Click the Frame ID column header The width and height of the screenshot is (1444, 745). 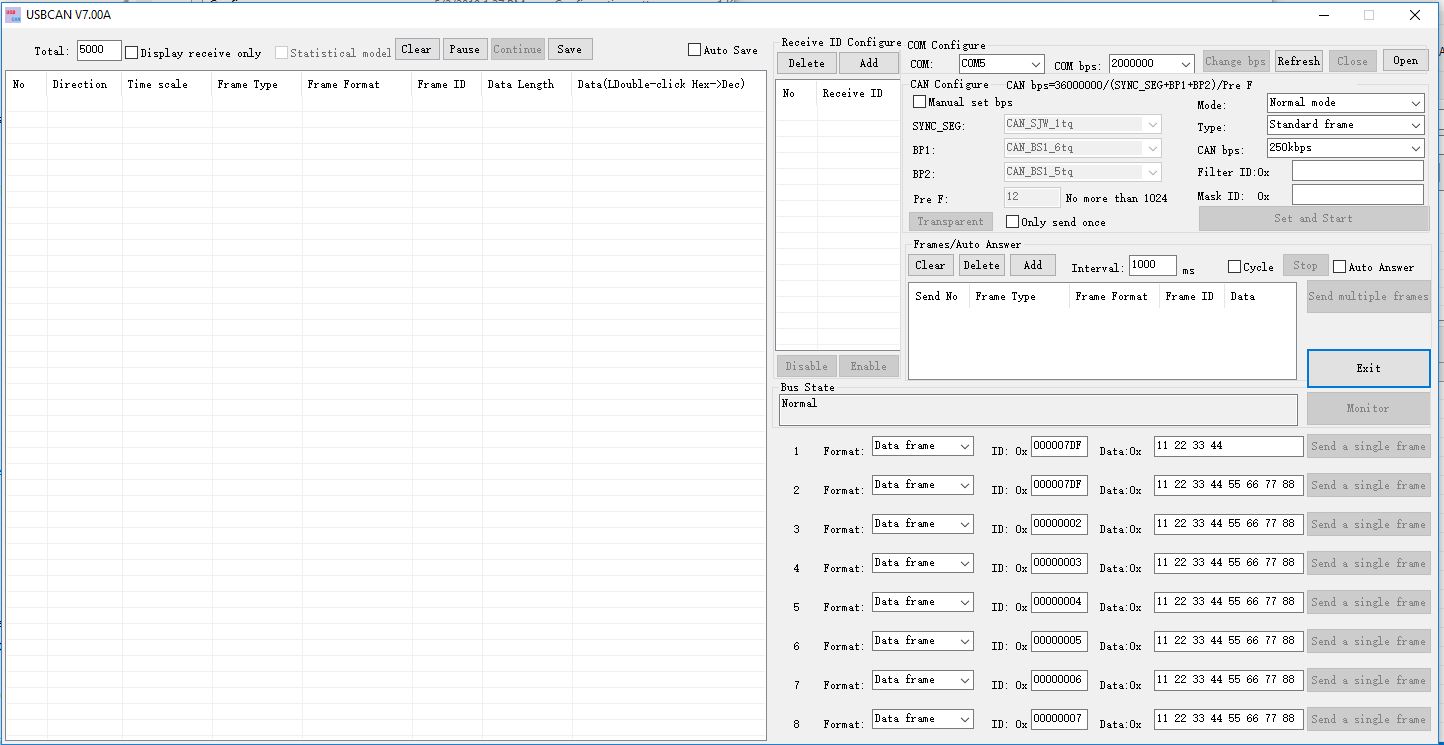(x=441, y=85)
